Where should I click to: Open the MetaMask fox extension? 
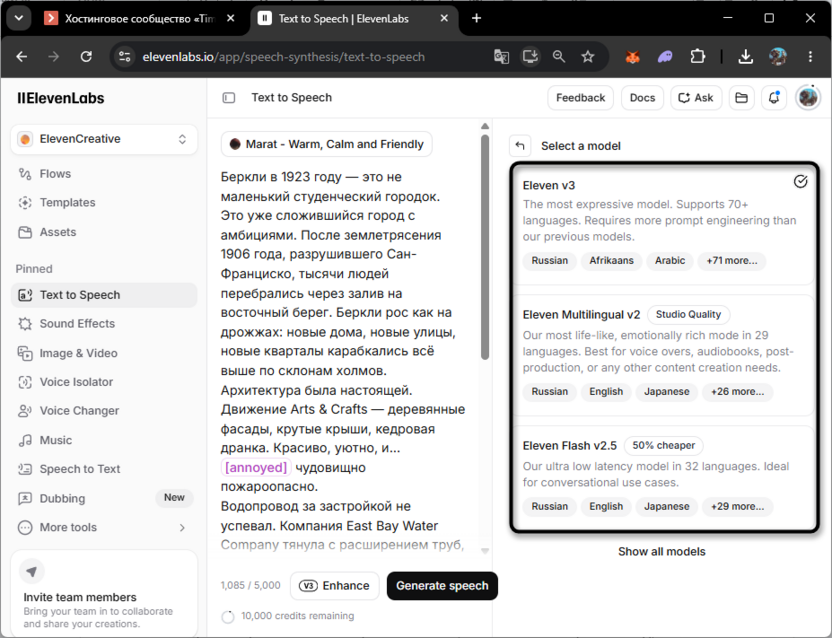pyautogui.click(x=632, y=56)
